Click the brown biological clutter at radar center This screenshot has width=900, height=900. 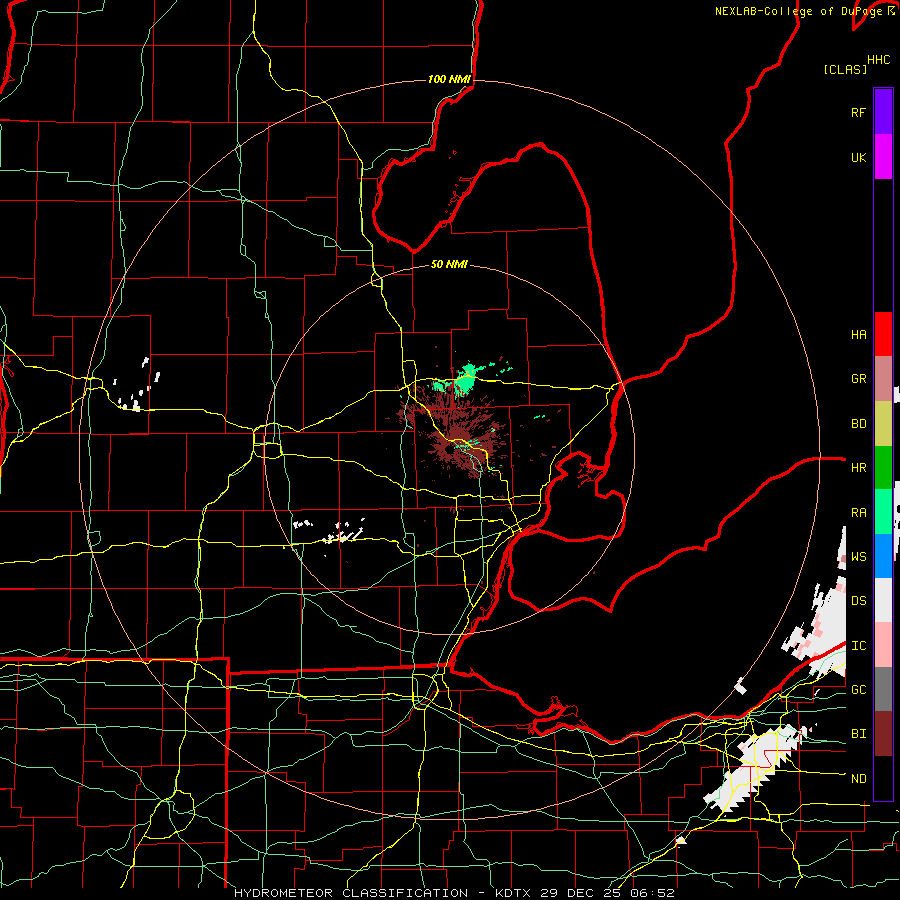(451, 441)
